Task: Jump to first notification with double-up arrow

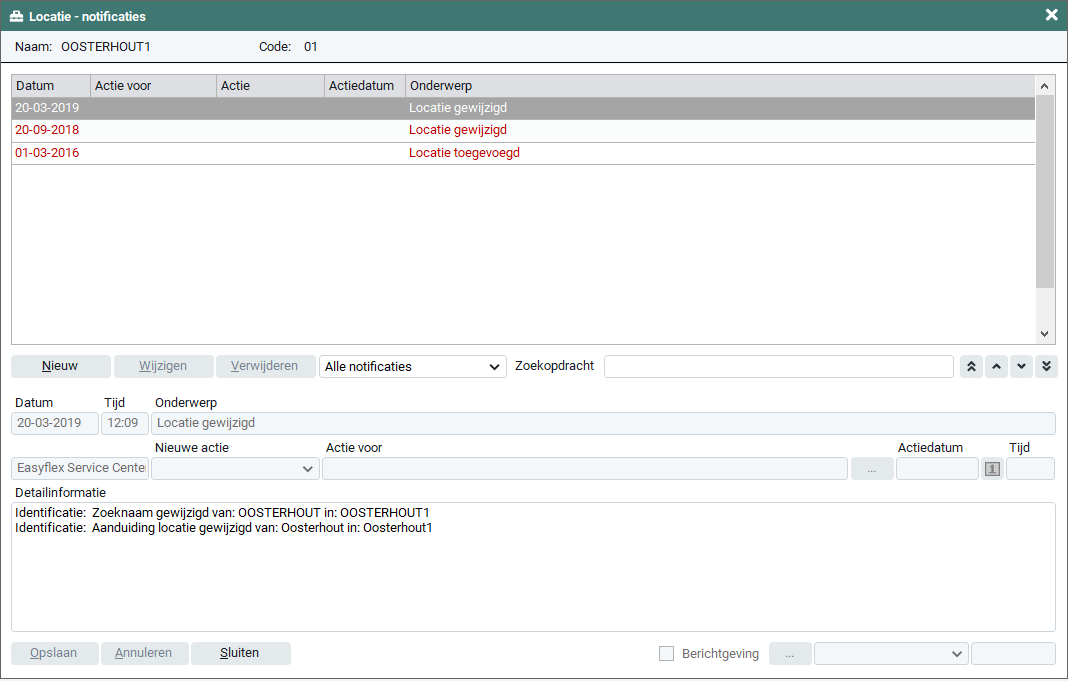Action: click(x=970, y=367)
